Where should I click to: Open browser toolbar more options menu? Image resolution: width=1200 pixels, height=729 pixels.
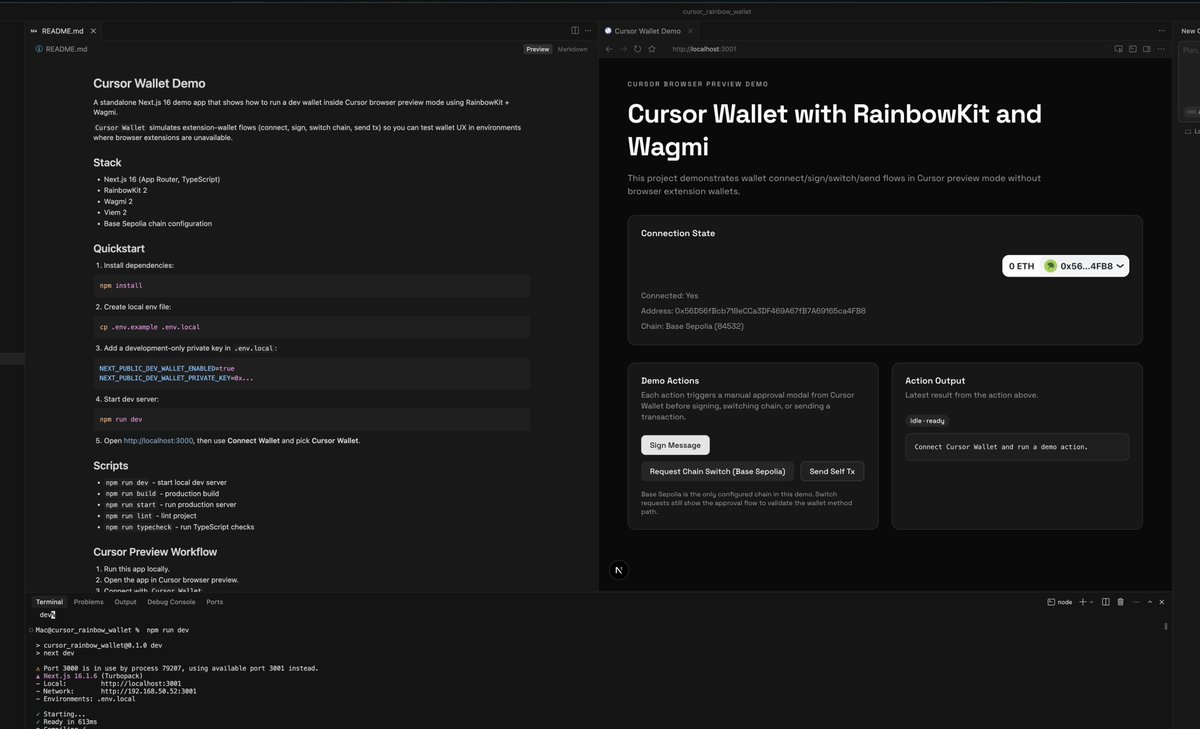point(1162,49)
